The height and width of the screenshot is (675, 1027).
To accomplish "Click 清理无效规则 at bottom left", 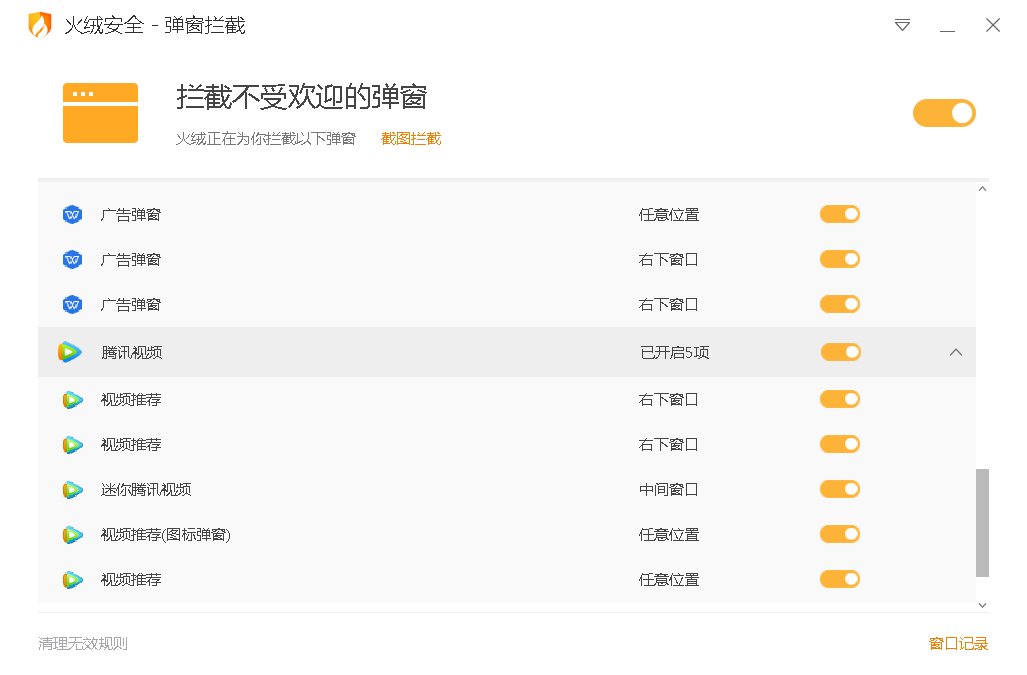I will (x=82, y=643).
